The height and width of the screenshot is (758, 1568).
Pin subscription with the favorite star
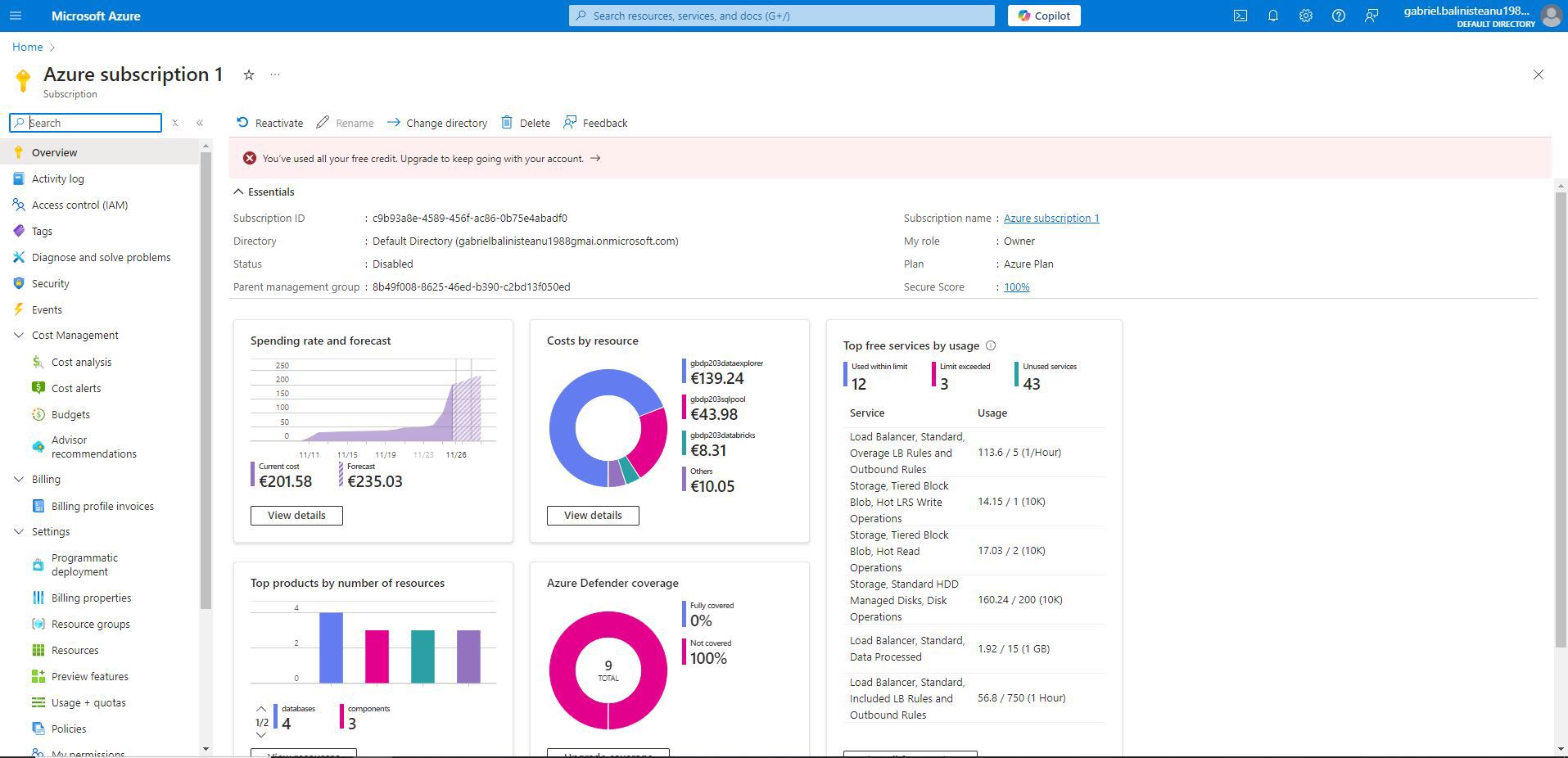249,74
